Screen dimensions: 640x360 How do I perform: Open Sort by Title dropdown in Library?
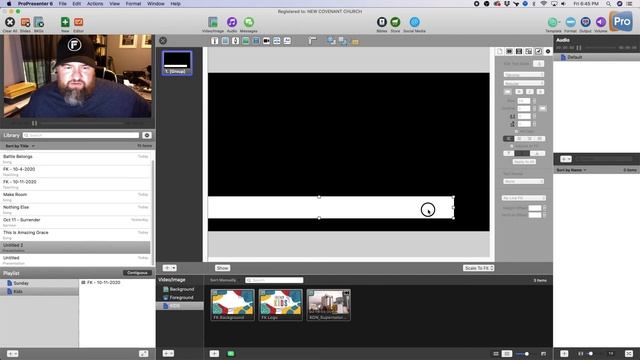(x=20, y=146)
